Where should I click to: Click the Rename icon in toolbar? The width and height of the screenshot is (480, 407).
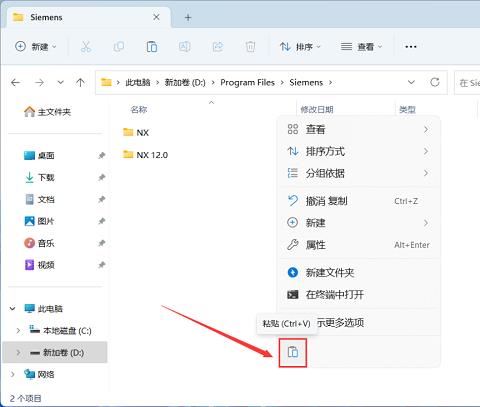pos(184,47)
